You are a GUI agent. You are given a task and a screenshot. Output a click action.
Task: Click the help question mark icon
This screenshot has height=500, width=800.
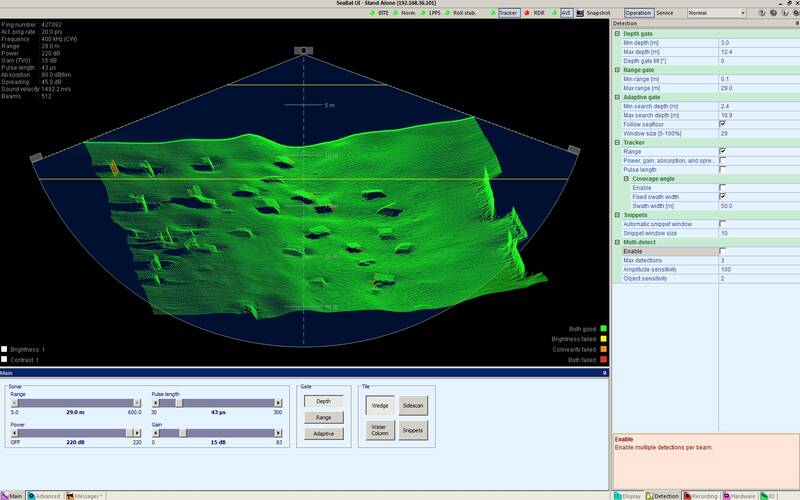763,13
